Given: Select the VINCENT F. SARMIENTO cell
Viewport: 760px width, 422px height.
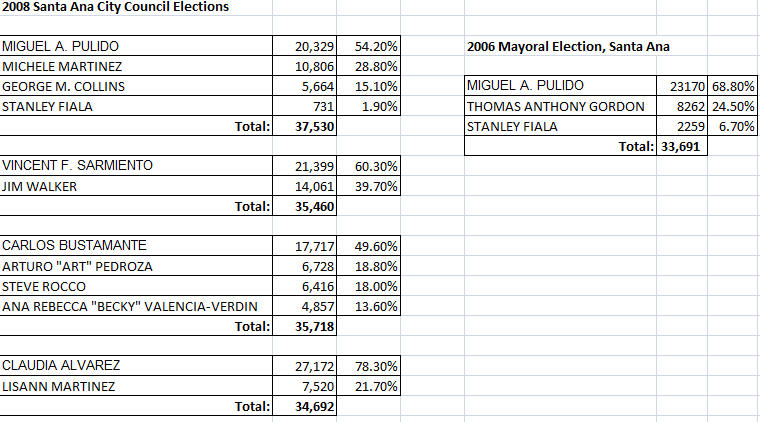Looking at the screenshot, I should click(136, 166).
